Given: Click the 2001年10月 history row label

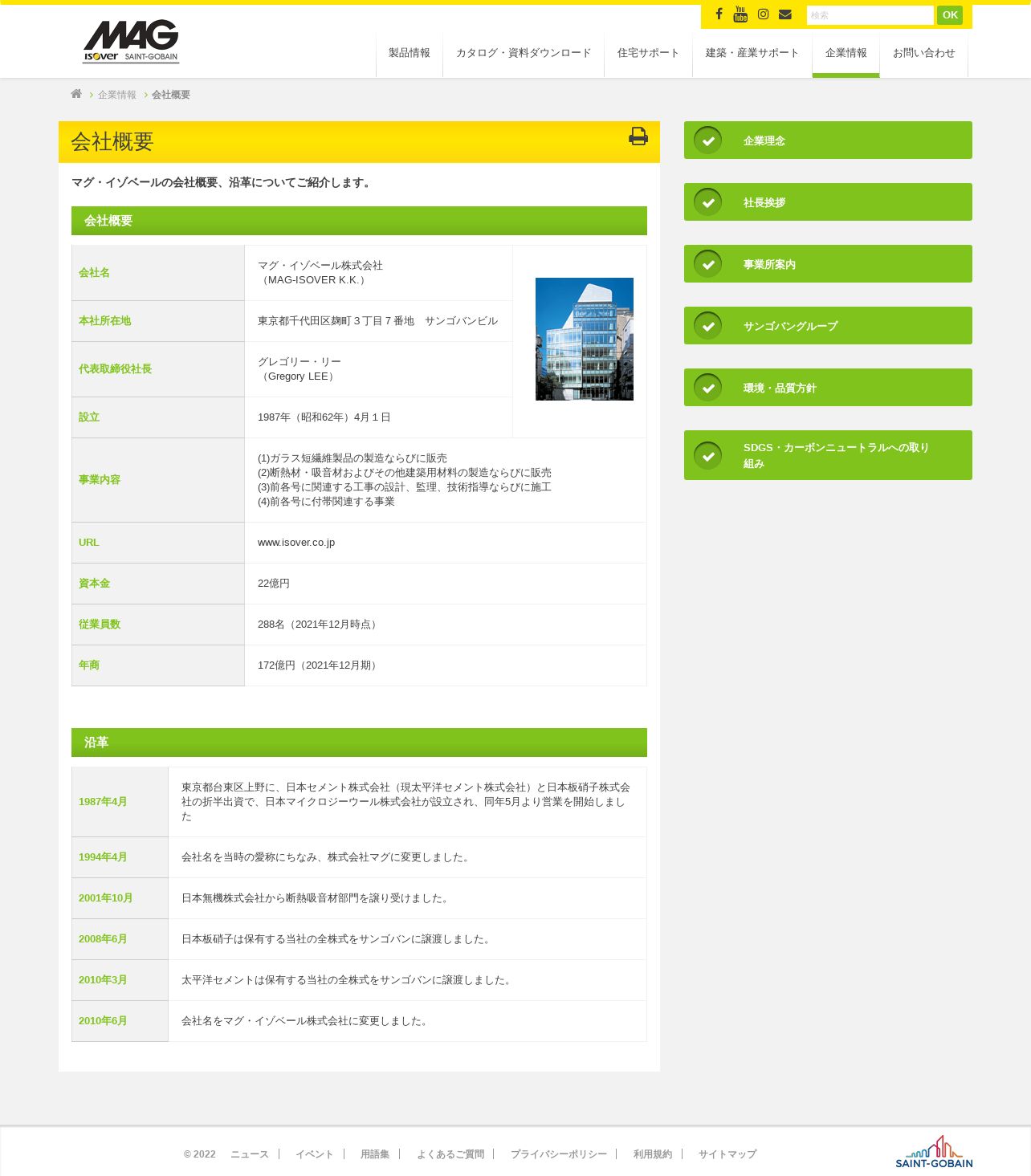Looking at the screenshot, I should [106, 898].
